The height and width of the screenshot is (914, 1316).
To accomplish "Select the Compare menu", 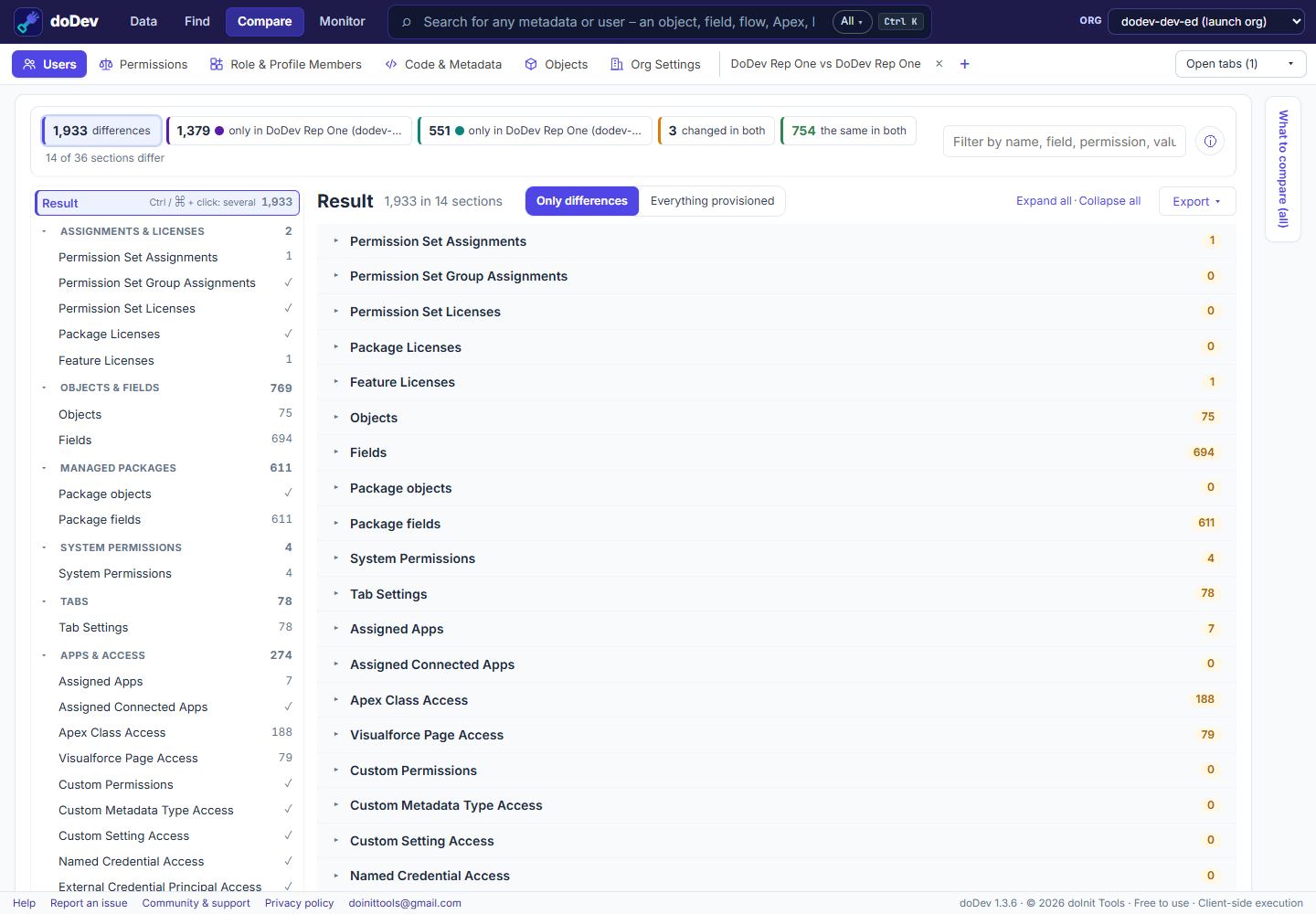I will [x=265, y=21].
